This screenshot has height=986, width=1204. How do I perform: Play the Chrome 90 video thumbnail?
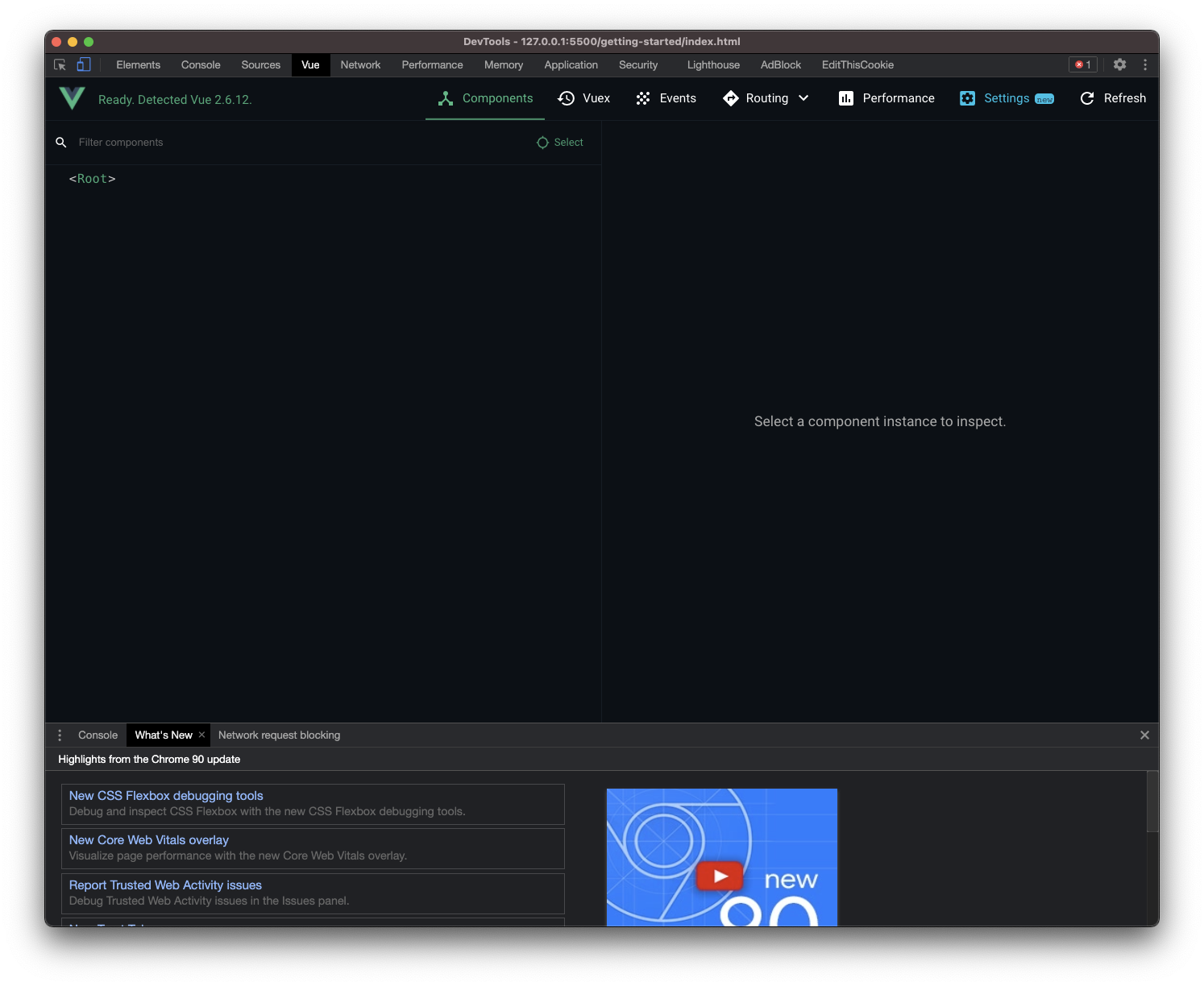tap(720, 876)
